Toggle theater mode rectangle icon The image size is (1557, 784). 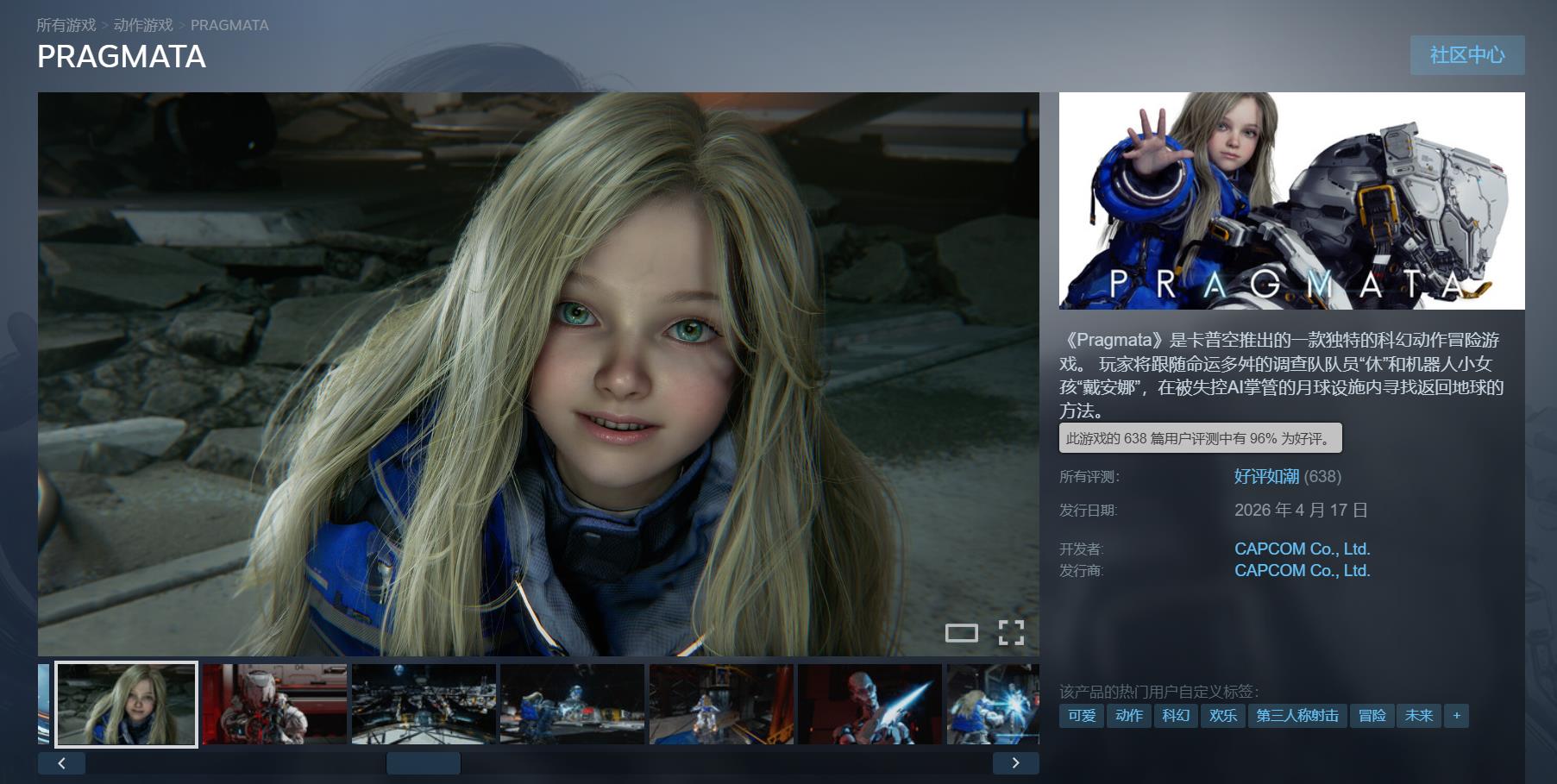click(961, 633)
